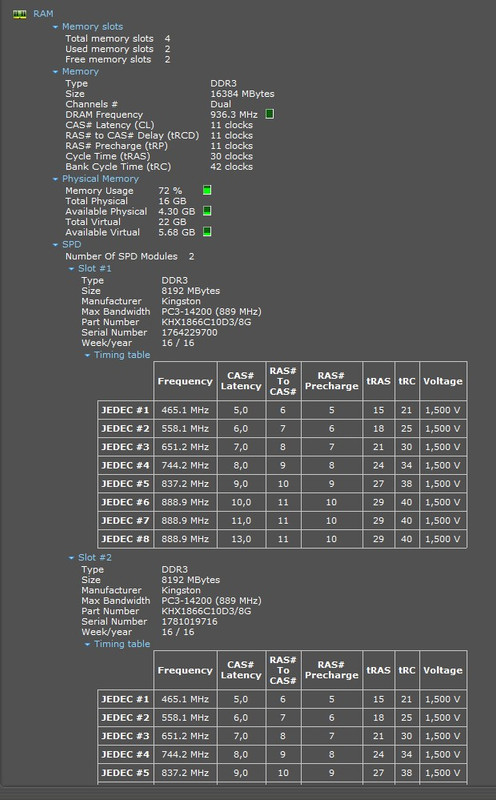Click the Cycle Time (tRAS) label
This screenshot has width=496, height=800.
tap(108, 156)
